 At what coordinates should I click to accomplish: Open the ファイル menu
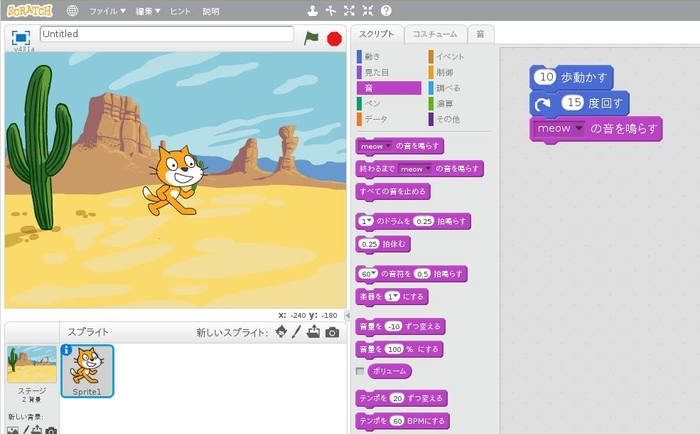(107, 11)
